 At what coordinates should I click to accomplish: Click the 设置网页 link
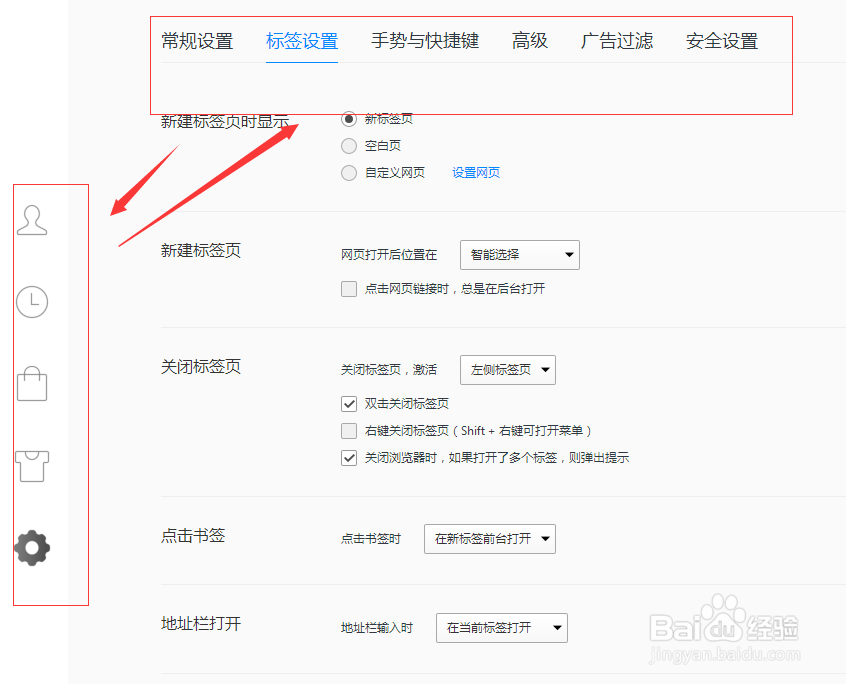coord(475,172)
